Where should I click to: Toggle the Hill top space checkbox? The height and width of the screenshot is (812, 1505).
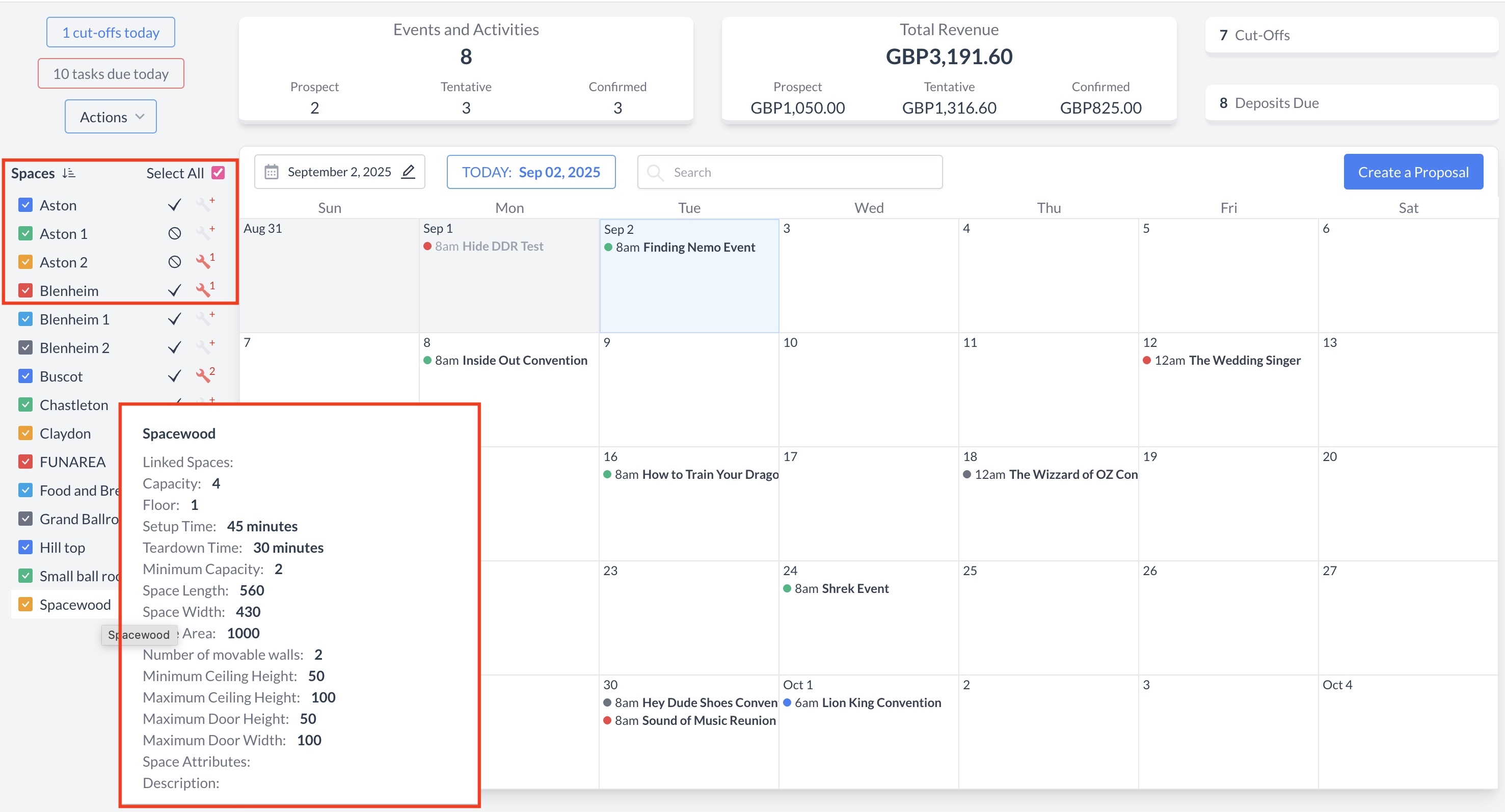(x=25, y=548)
